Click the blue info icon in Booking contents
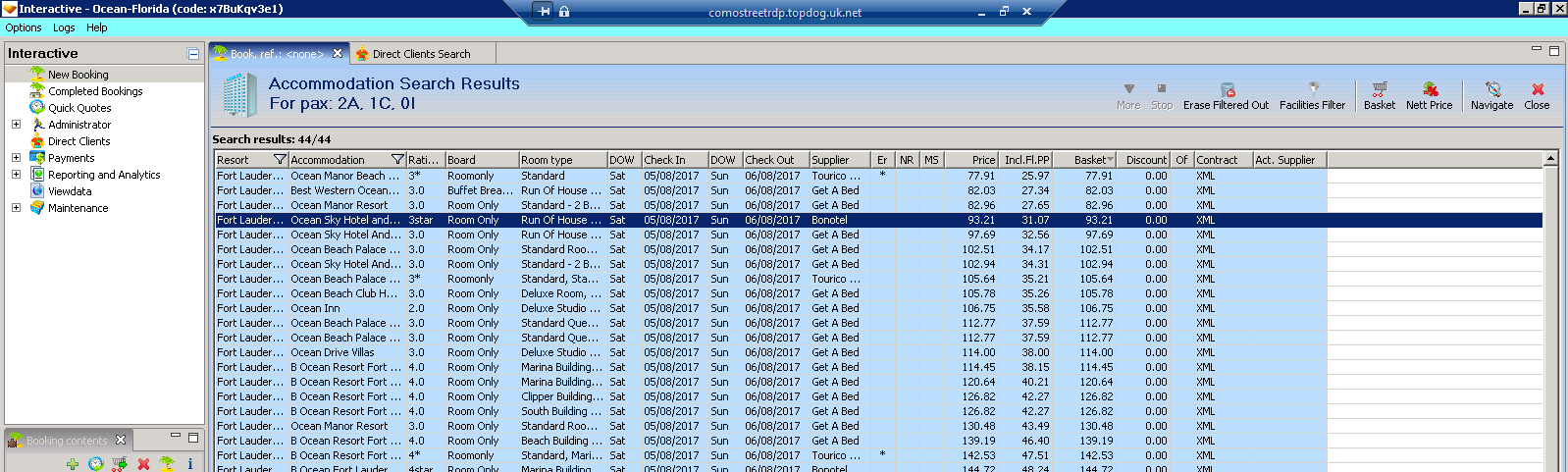 tap(190, 464)
